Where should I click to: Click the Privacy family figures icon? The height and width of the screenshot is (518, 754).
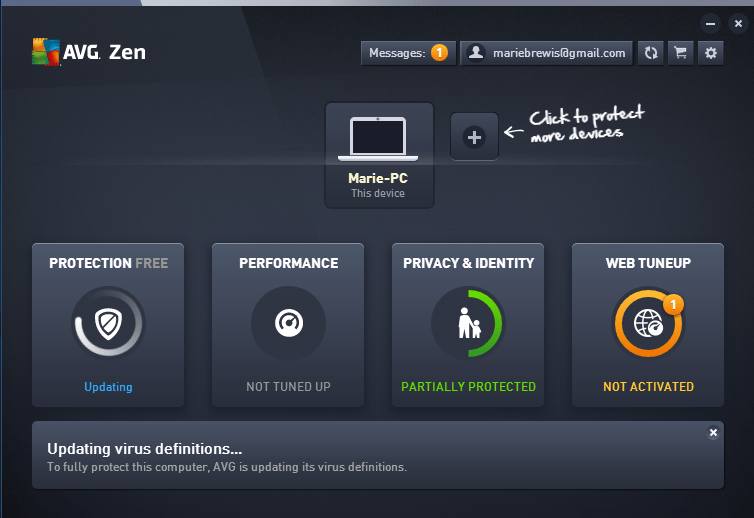click(x=468, y=323)
